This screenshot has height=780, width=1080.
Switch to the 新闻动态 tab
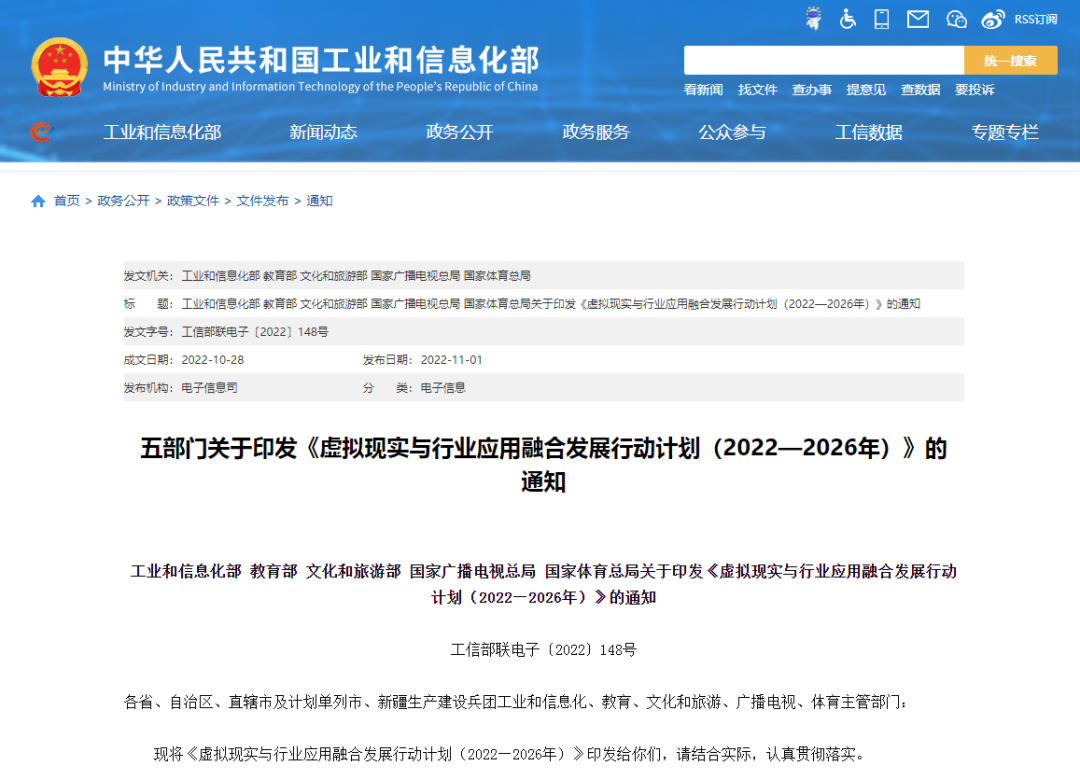tap(322, 131)
